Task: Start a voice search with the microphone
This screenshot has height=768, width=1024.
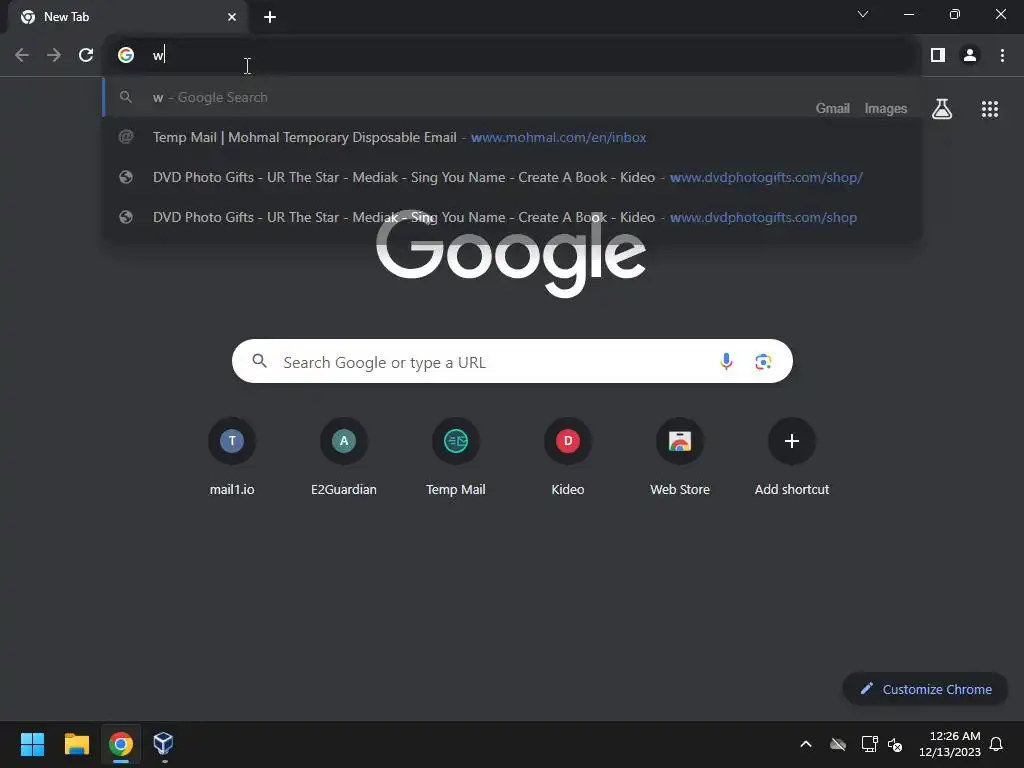Action: click(726, 361)
